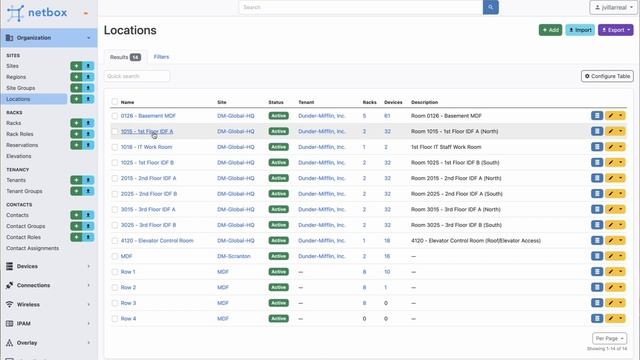Image resolution: width=640 pixels, height=360 pixels.
Task: Select the 1025 - 1st Floor IDF B checkbox
Action: click(x=115, y=163)
